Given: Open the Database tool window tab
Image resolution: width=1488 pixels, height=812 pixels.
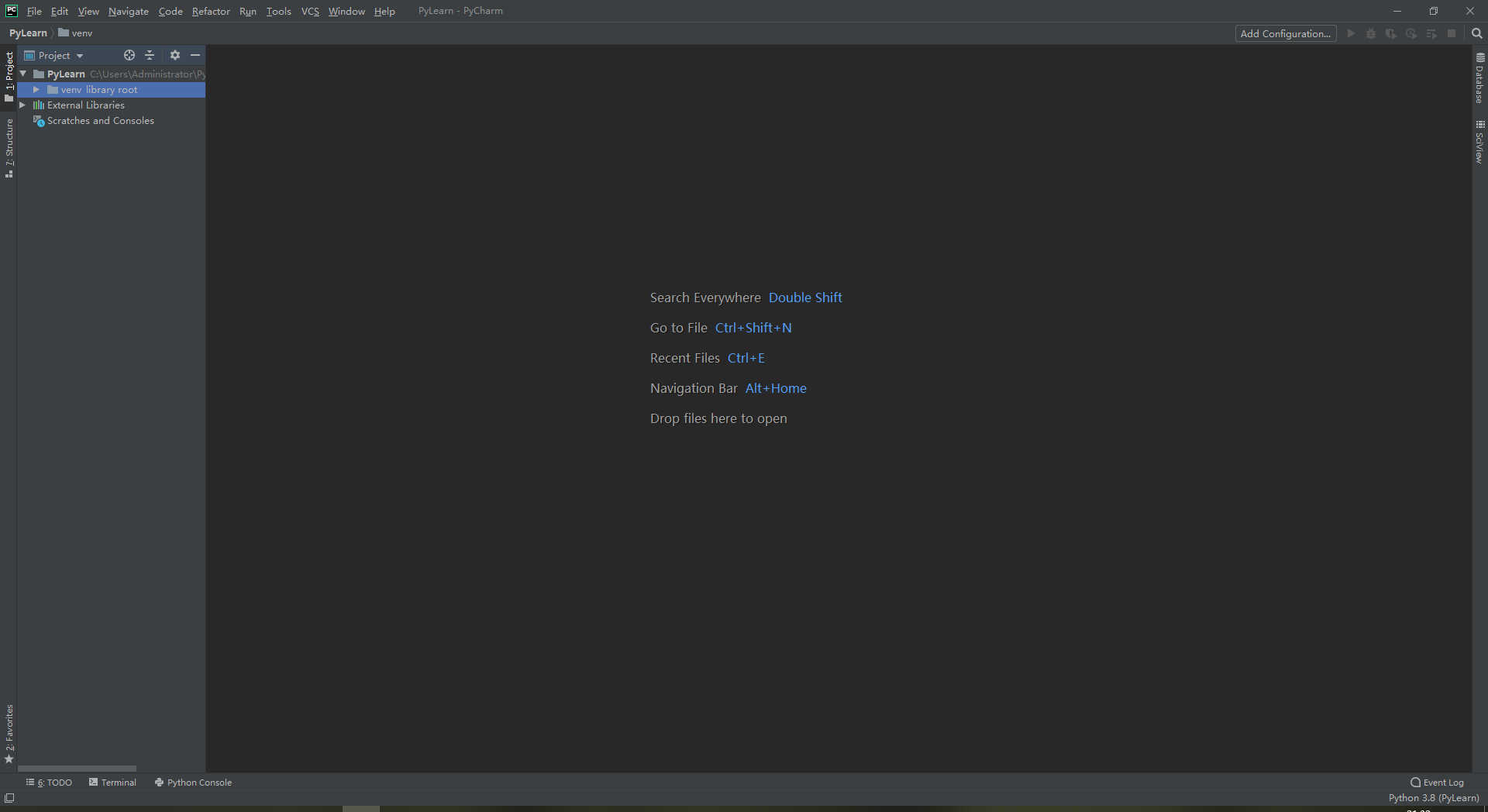Looking at the screenshot, I should pos(1479,77).
